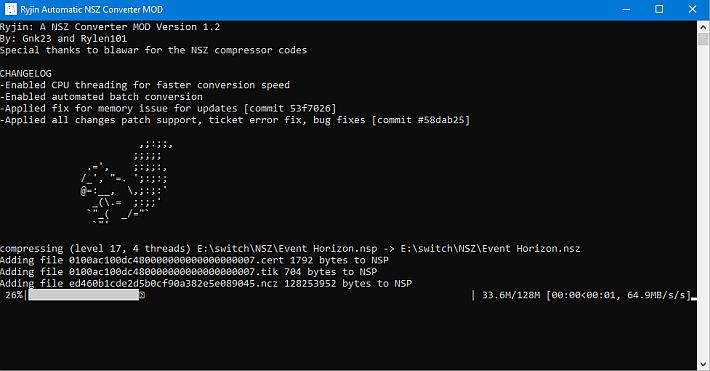Click the commit 53f7026 text
The height and width of the screenshot is (371, 710).
[x=290, y=108]
